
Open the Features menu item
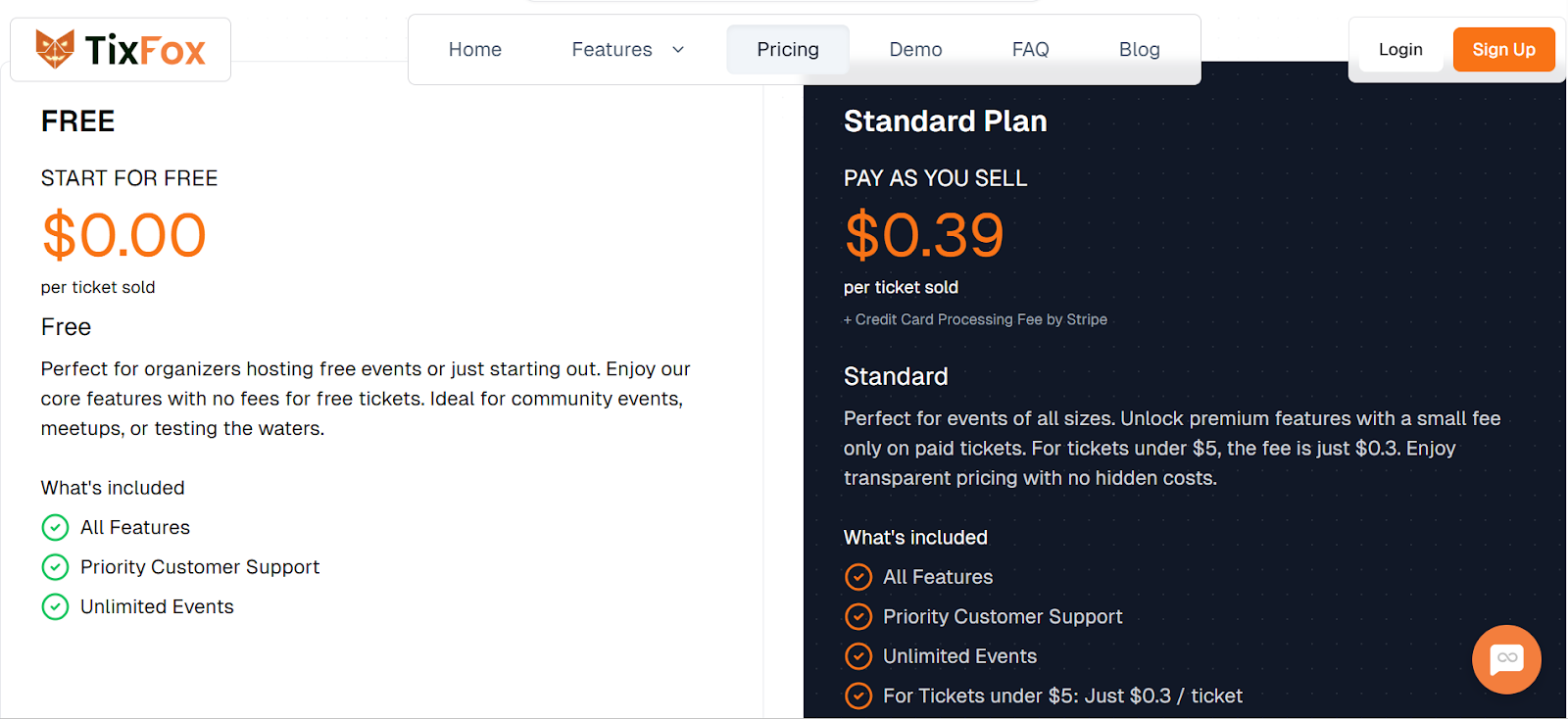click(x=612, y=50)
